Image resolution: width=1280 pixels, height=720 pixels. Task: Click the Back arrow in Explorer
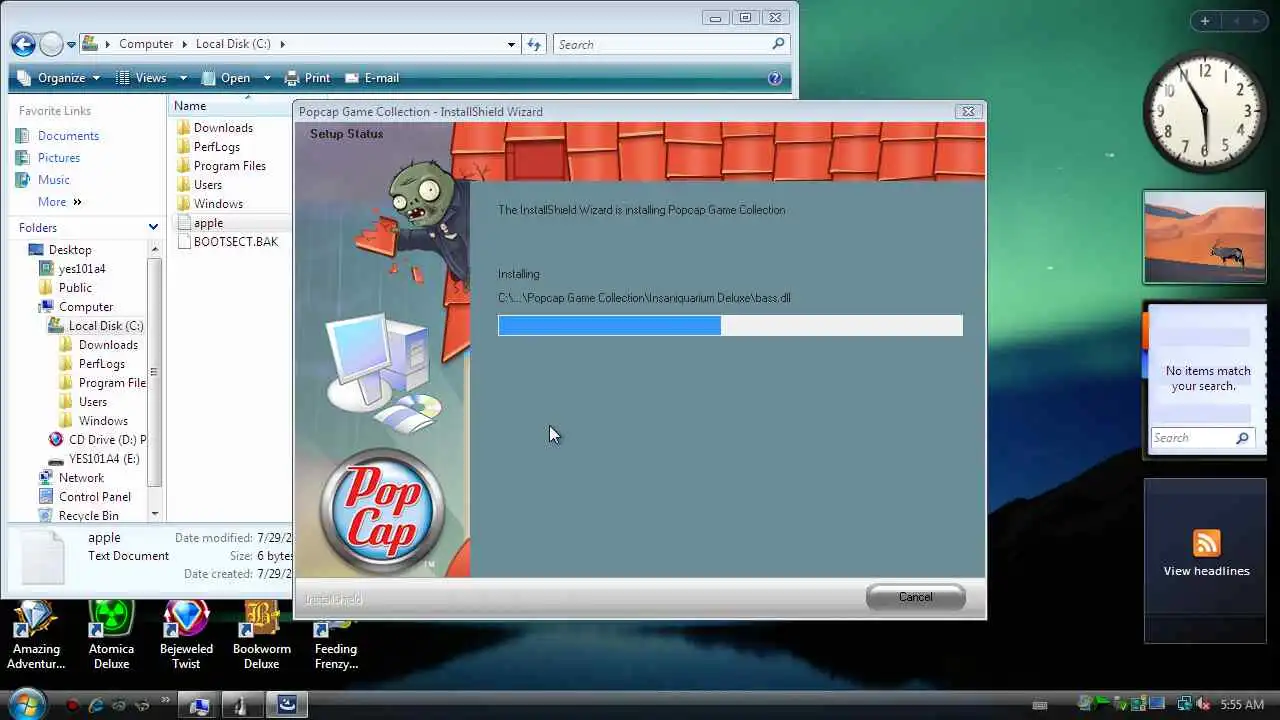click(23, 44)
